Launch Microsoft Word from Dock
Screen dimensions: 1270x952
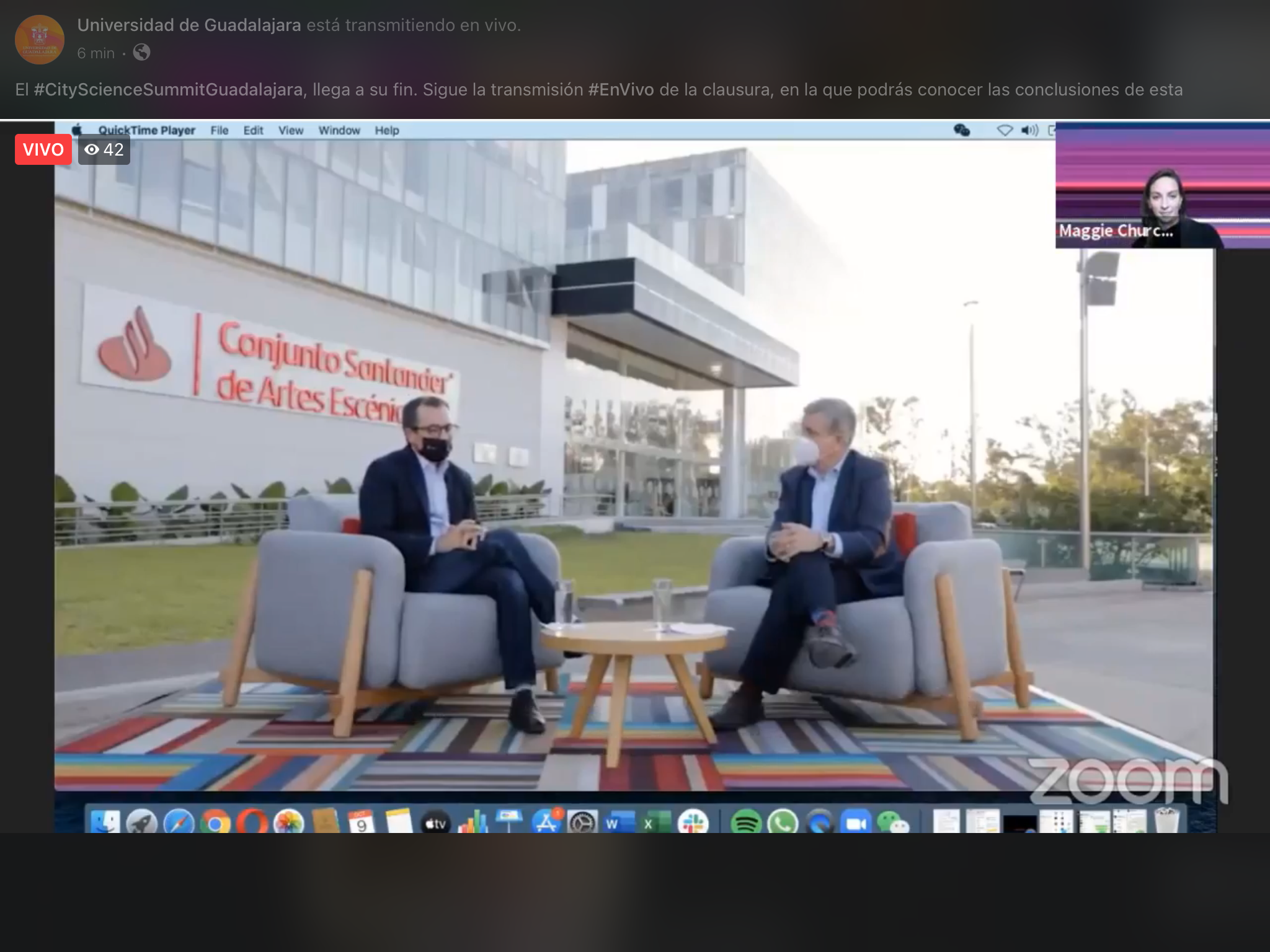coord(619,822)
